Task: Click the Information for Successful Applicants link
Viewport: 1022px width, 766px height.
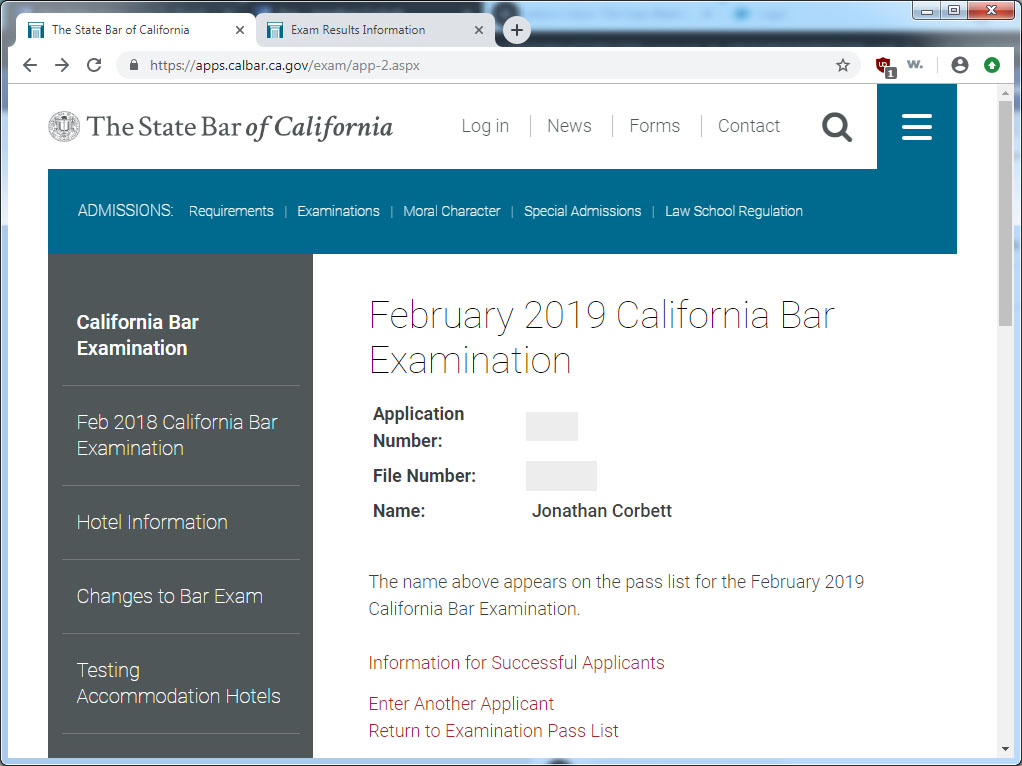Action: tap(516, 663)
